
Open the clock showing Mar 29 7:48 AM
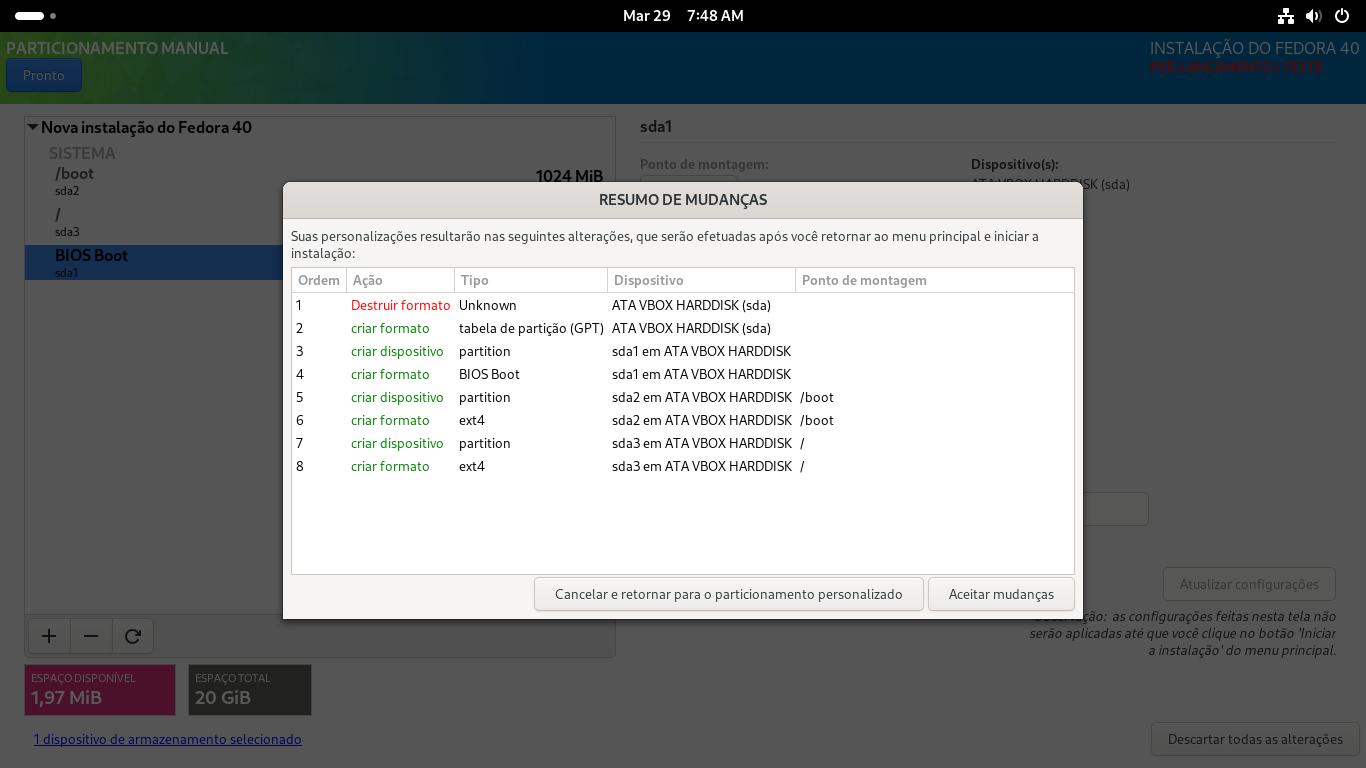[x=683, y=16]
